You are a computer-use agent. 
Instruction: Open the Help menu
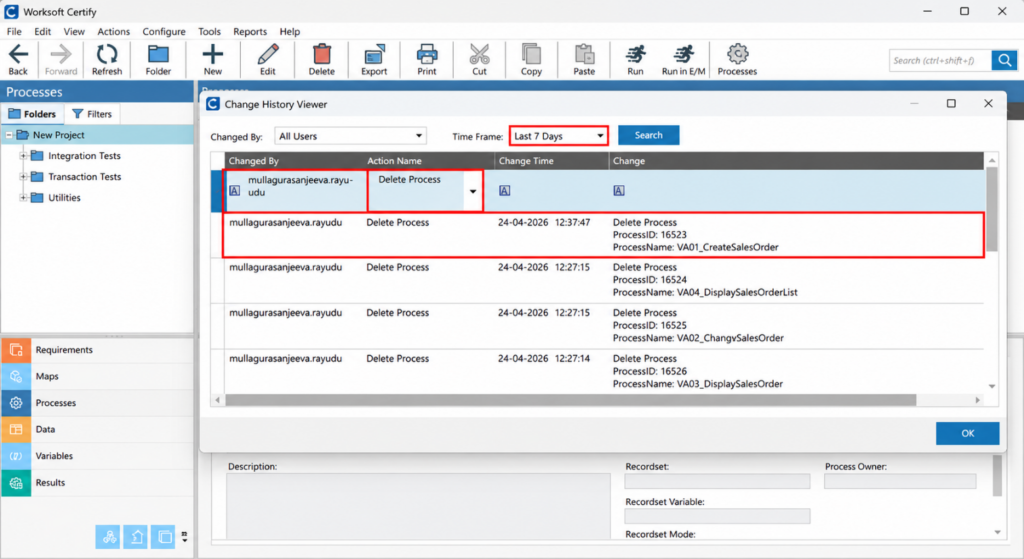click(x=289, y=31)
